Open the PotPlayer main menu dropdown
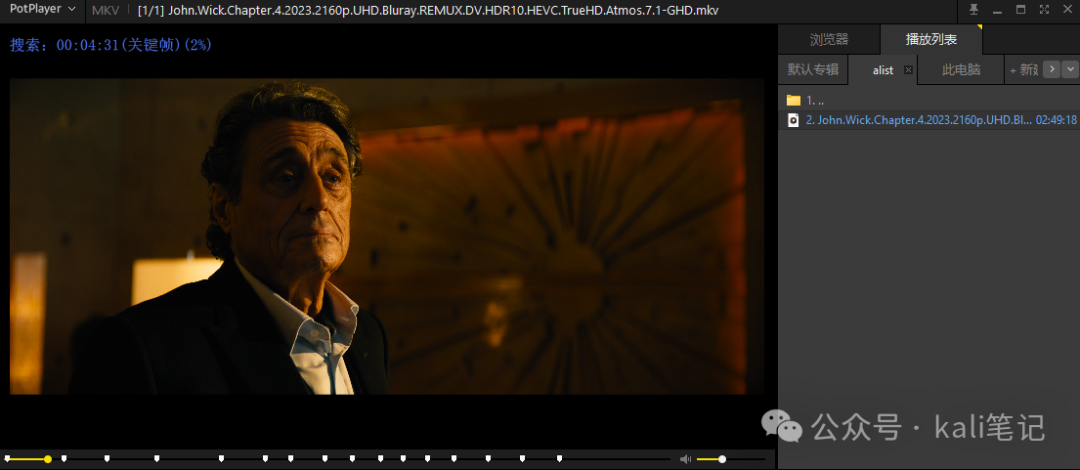 click(x=42, y=10)
